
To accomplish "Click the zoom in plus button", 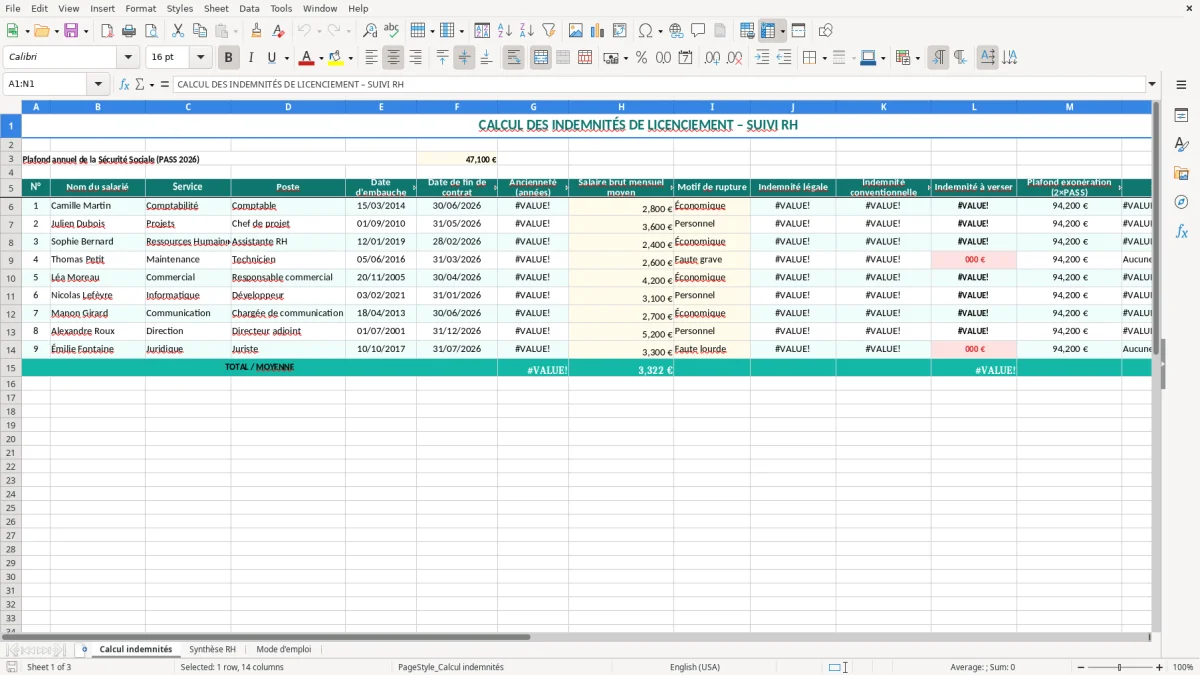I will (x=1160, y=667).
